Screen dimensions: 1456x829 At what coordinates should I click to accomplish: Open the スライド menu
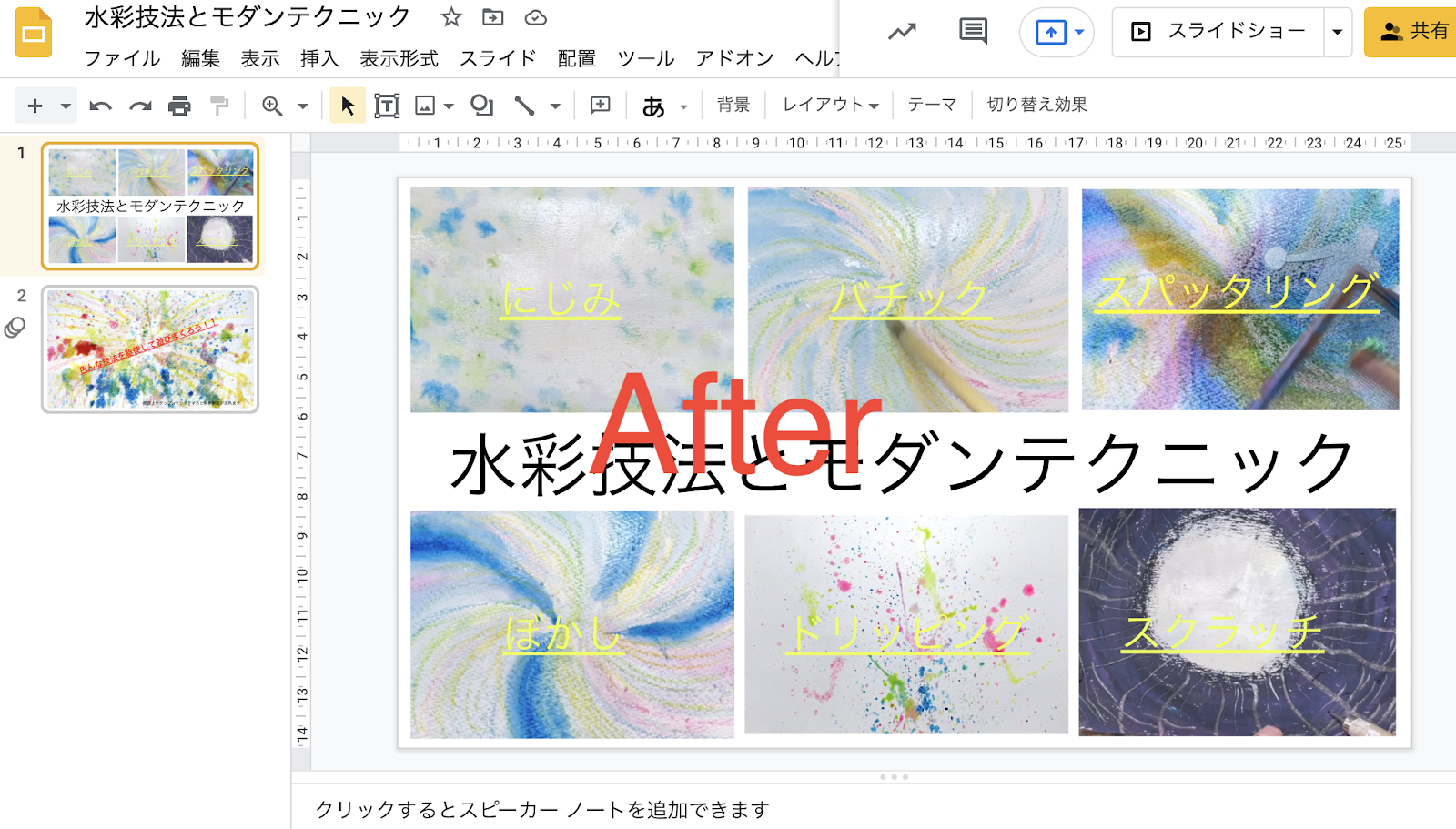coord(498,58)
